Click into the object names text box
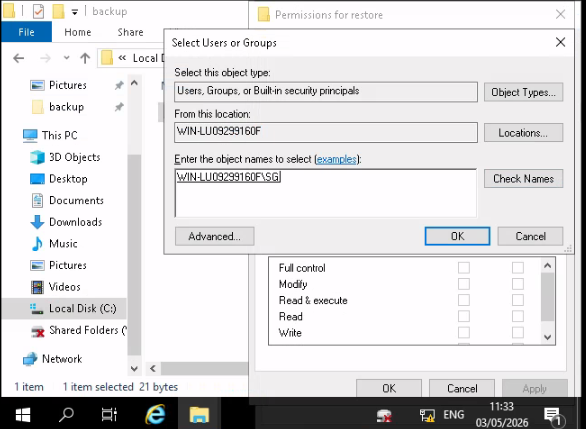Screen dimensions: 586x429 (326, 193)
